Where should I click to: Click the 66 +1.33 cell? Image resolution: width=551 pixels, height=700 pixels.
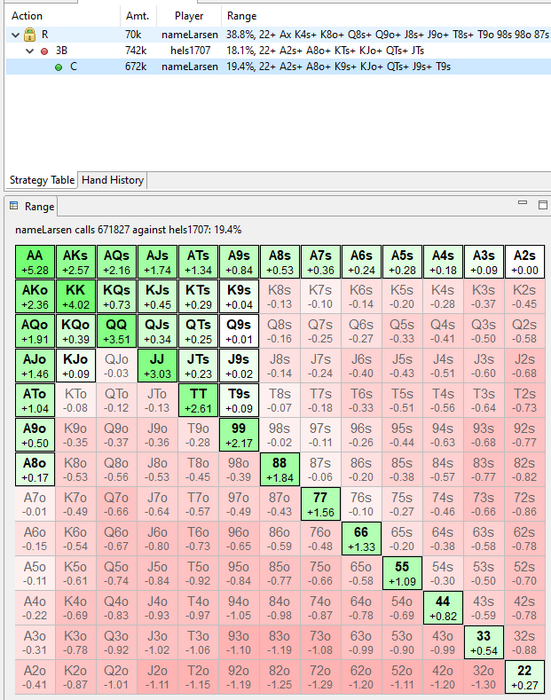coord(361,539)
